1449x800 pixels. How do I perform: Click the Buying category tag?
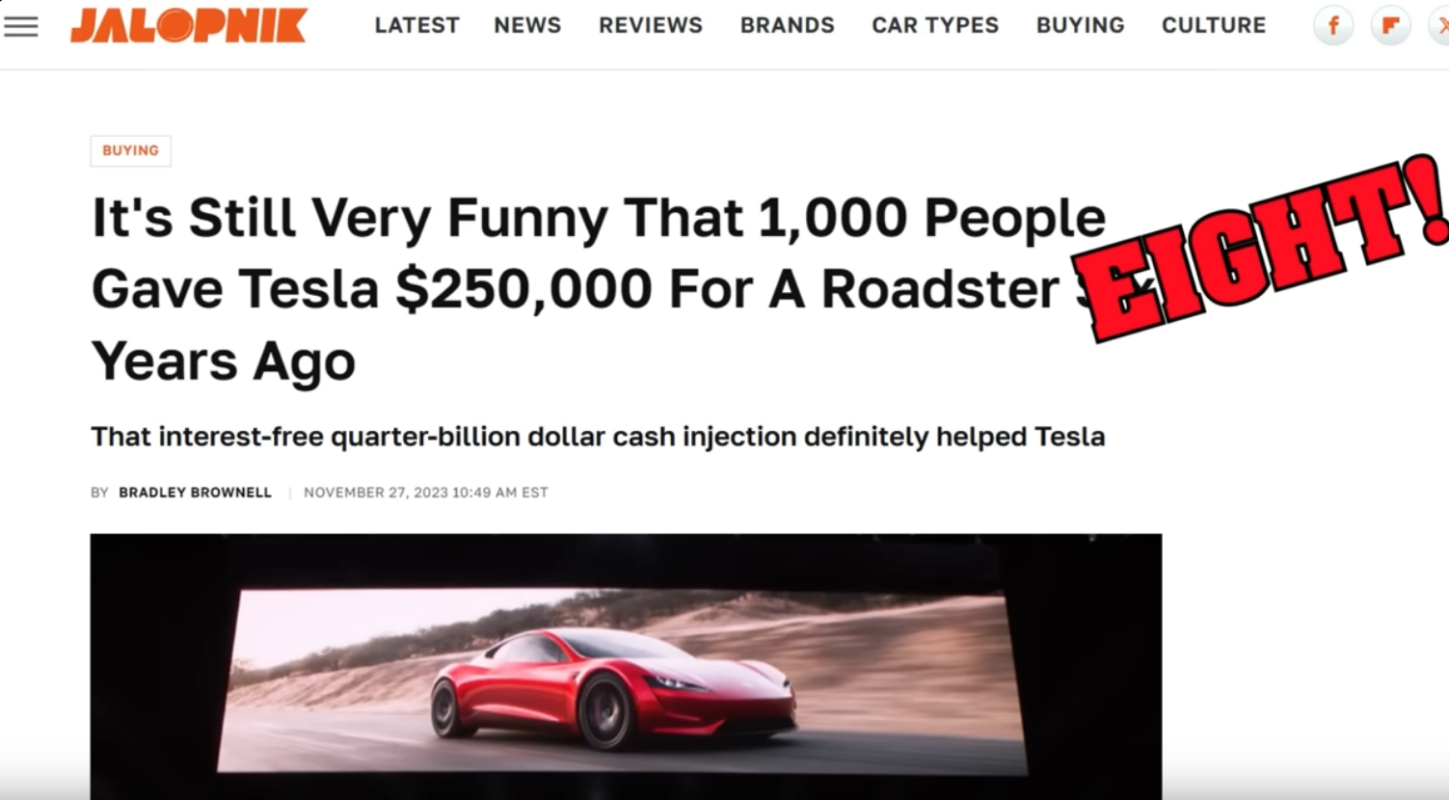131,151
